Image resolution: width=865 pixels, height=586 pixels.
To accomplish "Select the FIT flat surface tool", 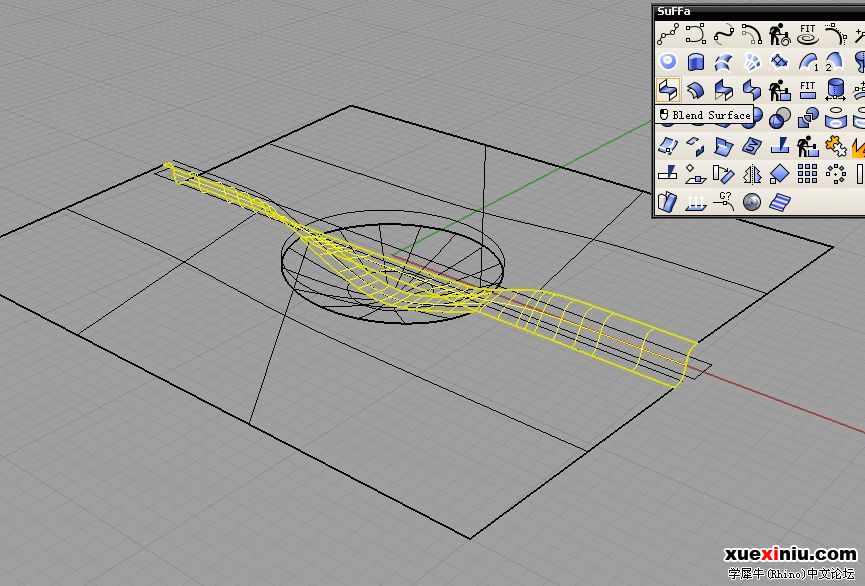I will click(807, 90).
